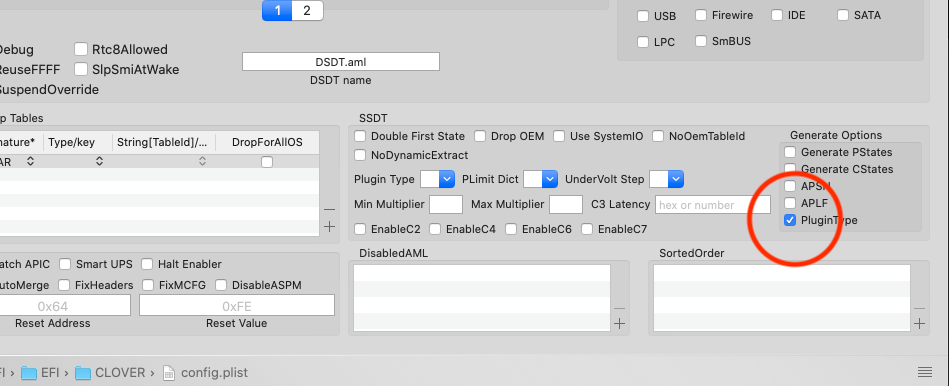Enable the USB checkbox

pos(643,16)
